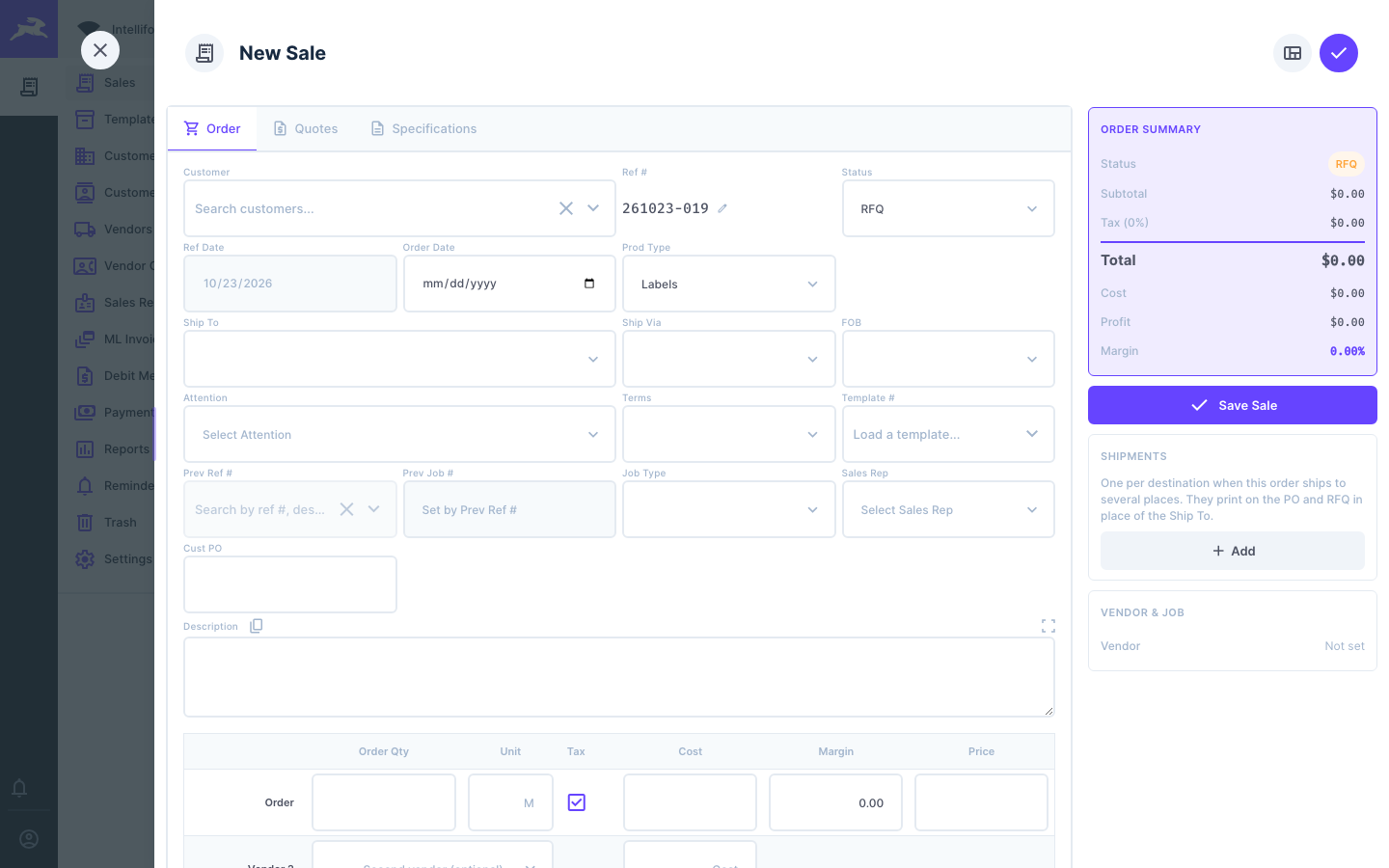Image resolution: width=1389 pixels, height=868 pixels.
Task: Open the FOB dropdown
Action: pyautogui.click(x=948, y=359)
